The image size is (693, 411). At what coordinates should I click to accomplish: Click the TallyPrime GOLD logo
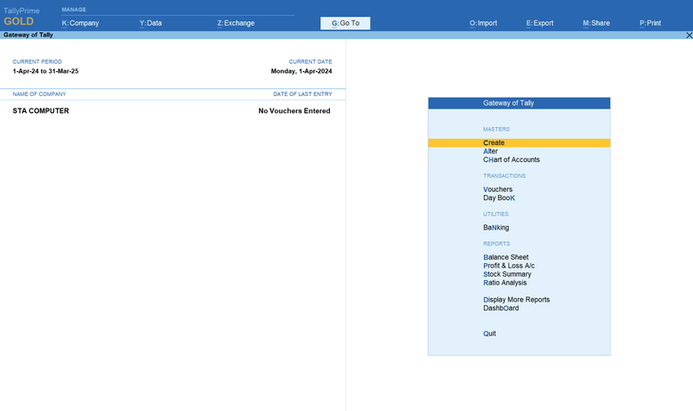click(21, 16)
